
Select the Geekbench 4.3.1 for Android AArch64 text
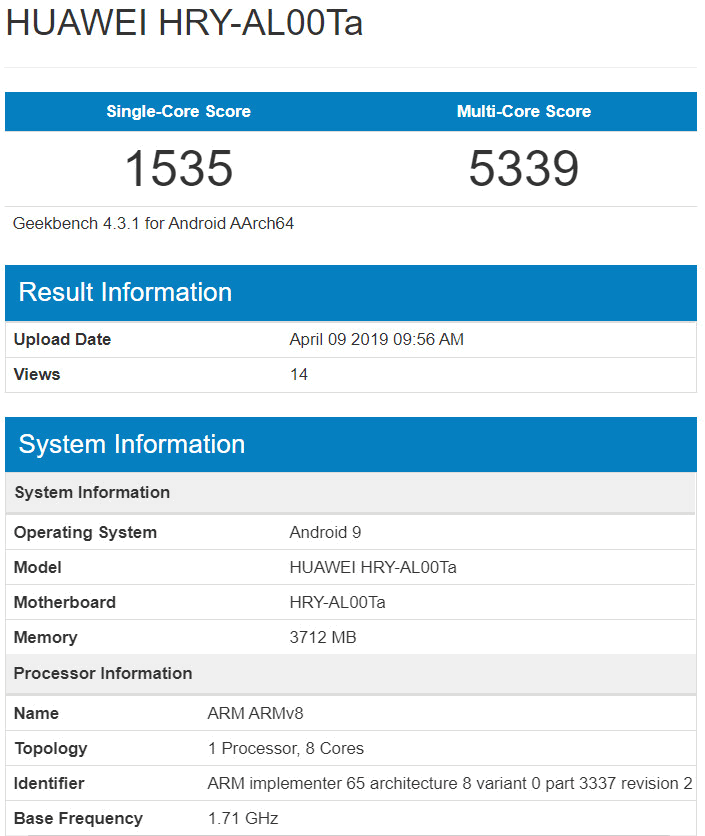pos(153,223)
